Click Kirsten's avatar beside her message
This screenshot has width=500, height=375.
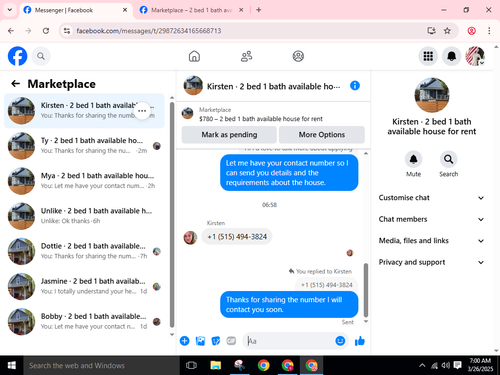190,238
